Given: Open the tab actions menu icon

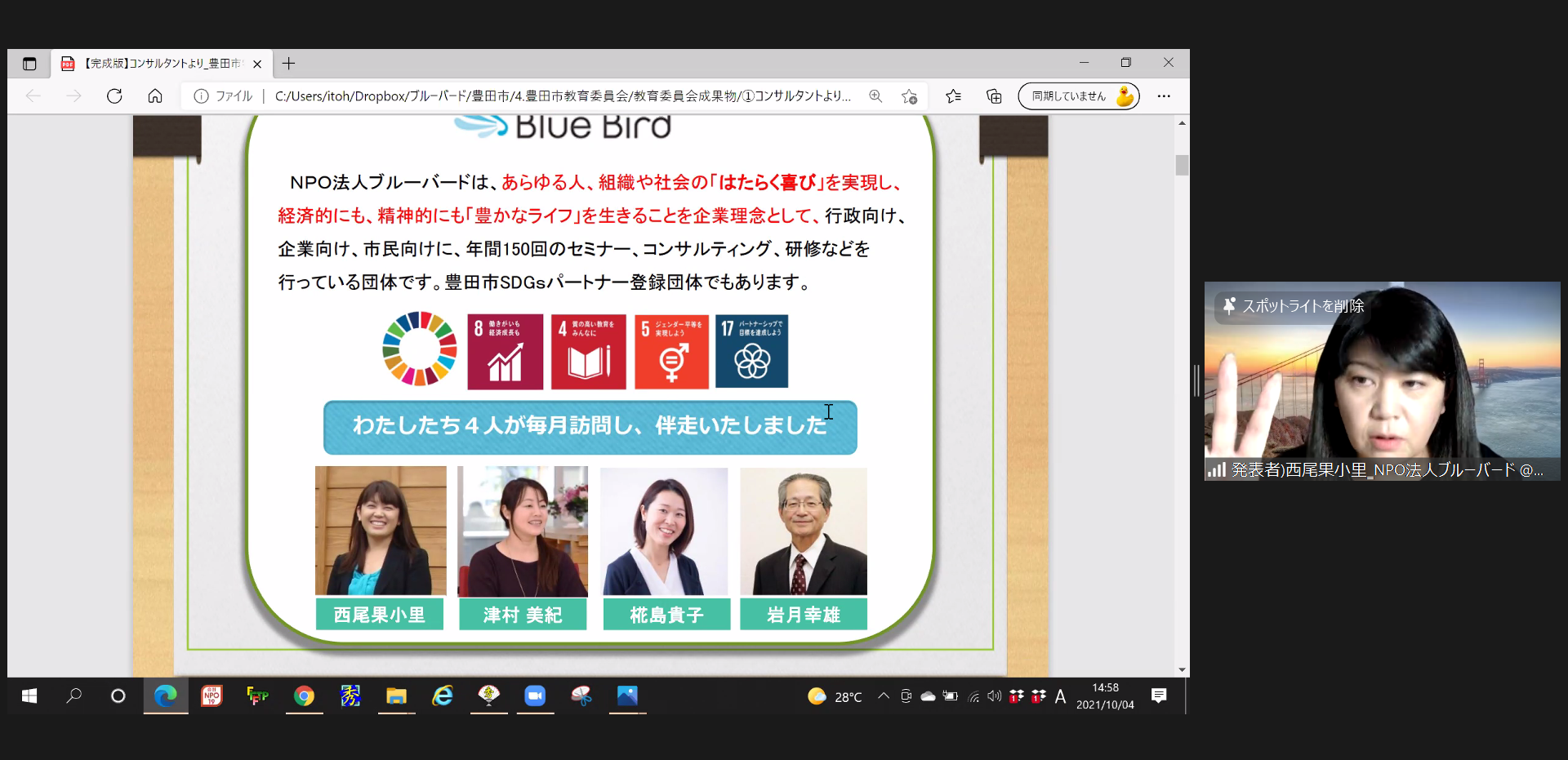Looking at the screenshot, I should tap(29, 64).
